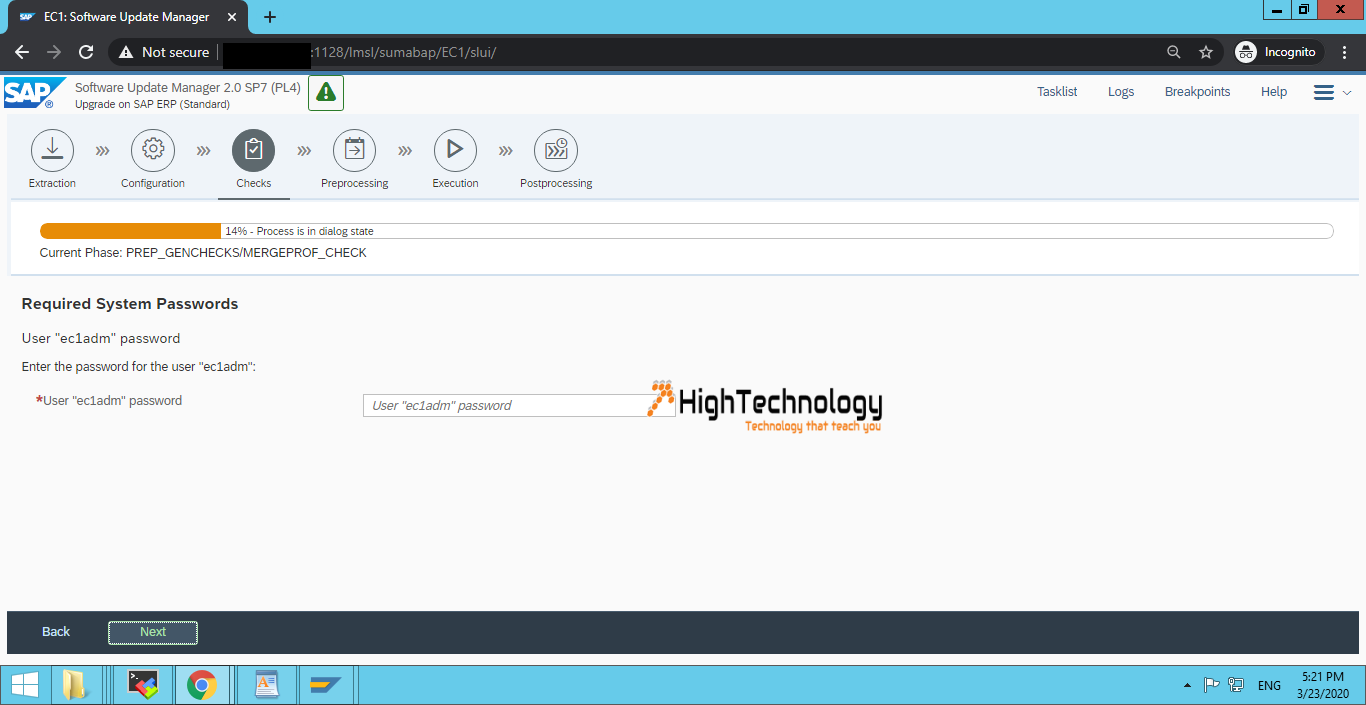Open the Windows Start menu

24,685
